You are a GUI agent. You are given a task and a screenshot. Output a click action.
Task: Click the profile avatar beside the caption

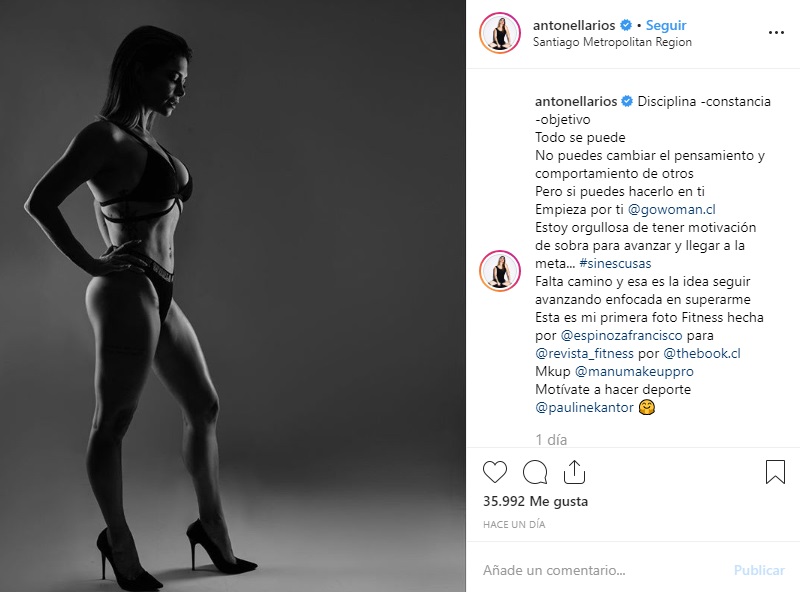coord(500,270)
